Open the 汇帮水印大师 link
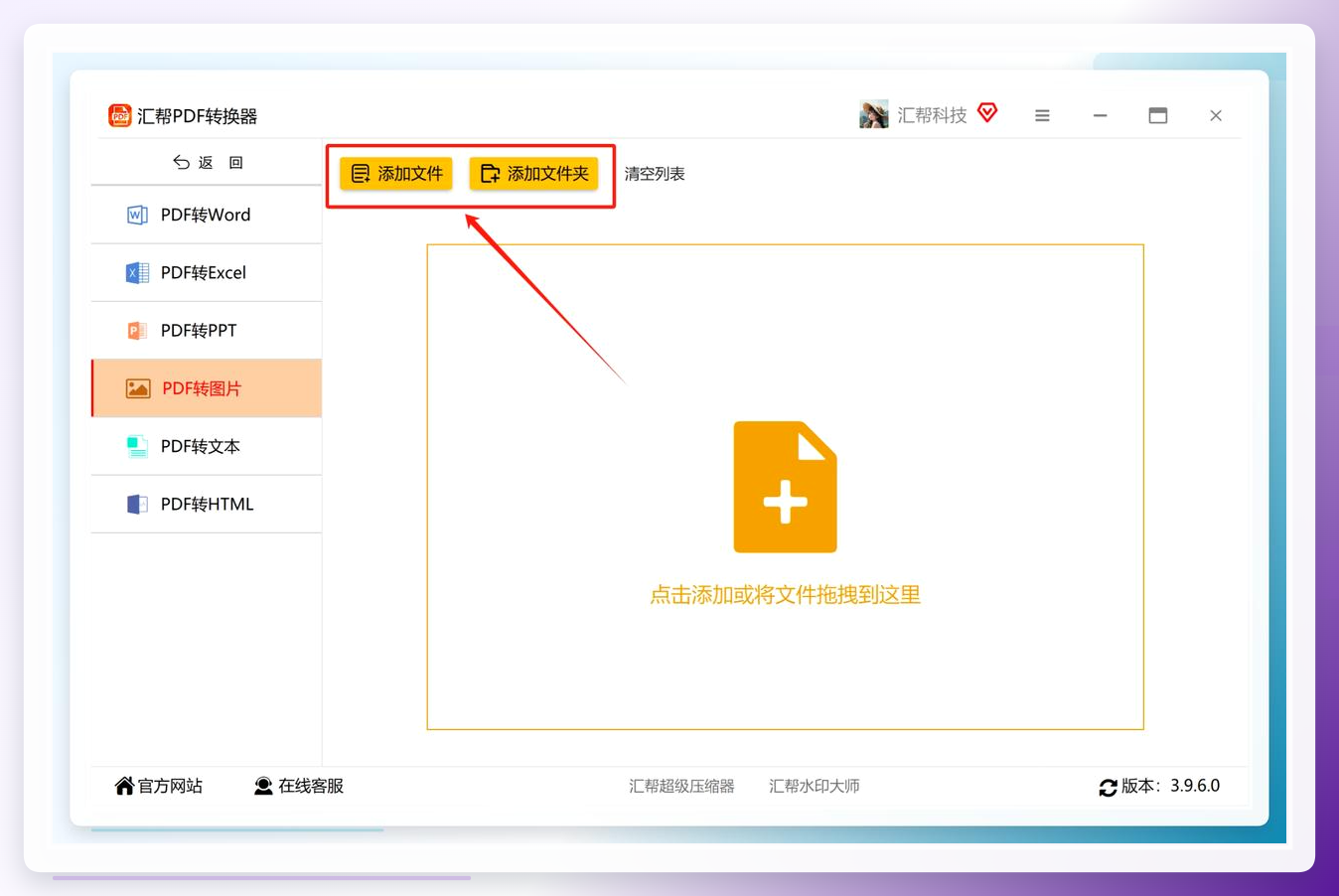 [x=815, y=786]
